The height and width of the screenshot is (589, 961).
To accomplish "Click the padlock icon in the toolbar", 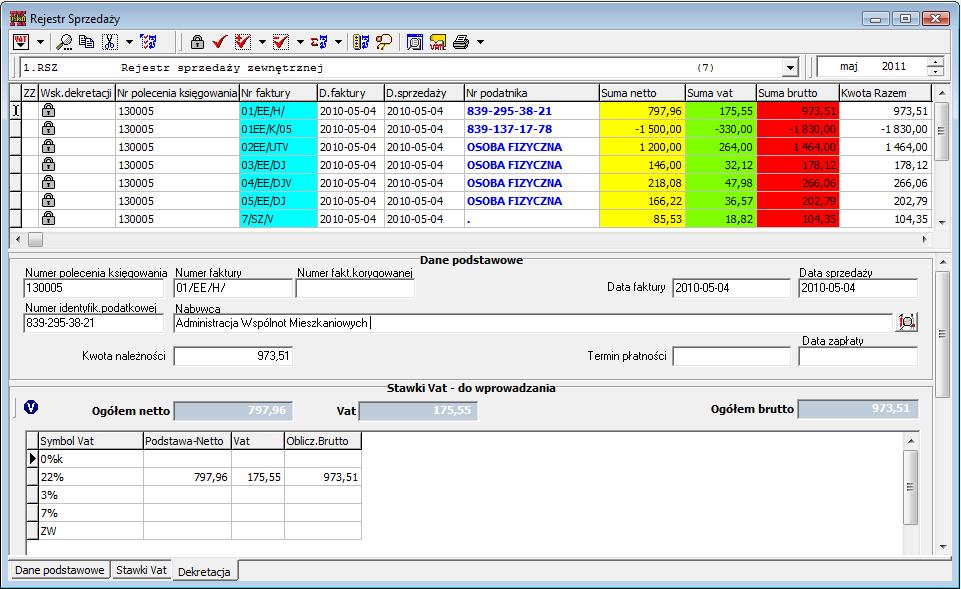I will click(x=197, y=42).
